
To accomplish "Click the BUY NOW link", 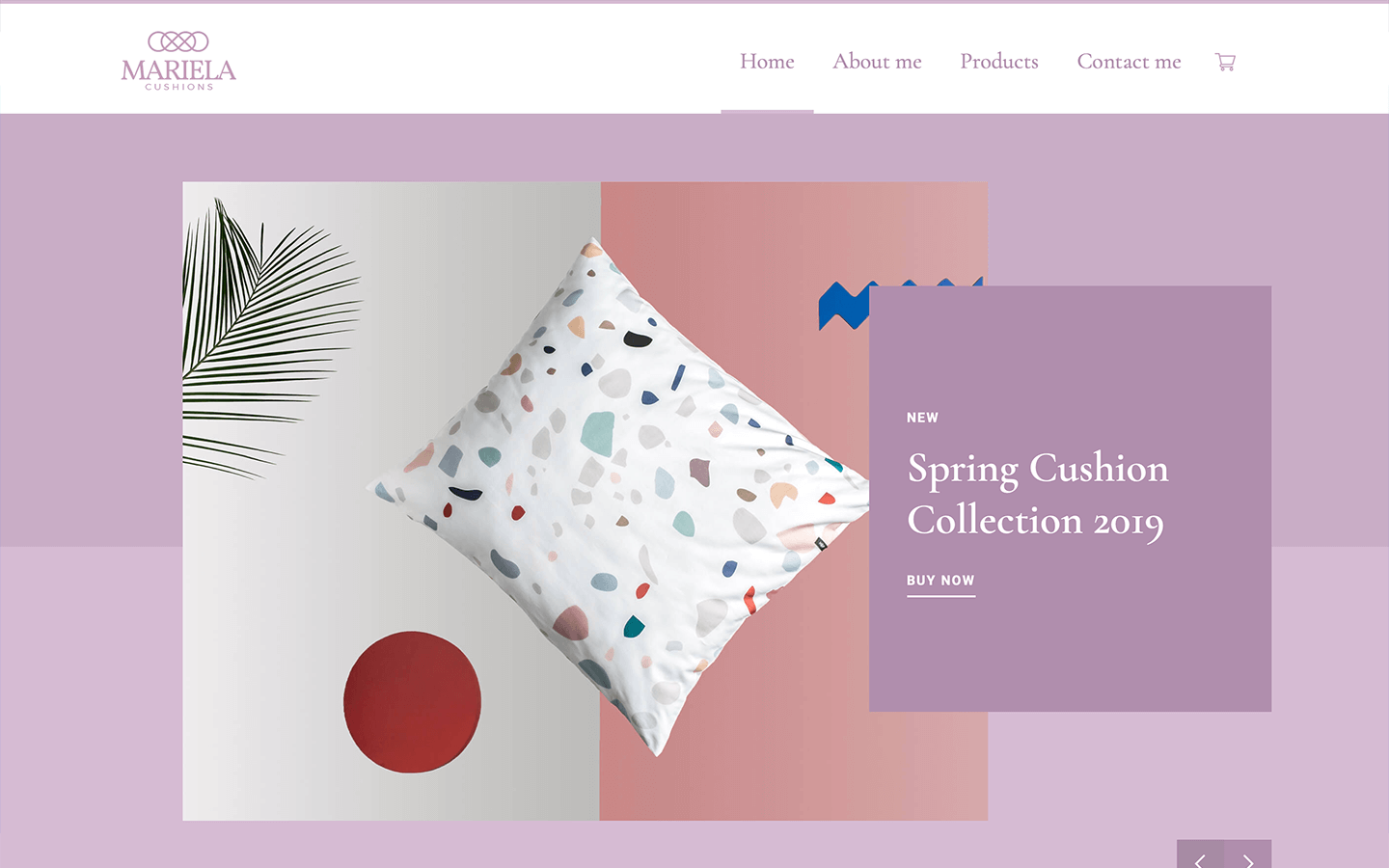I will click(x=940, y=582).
